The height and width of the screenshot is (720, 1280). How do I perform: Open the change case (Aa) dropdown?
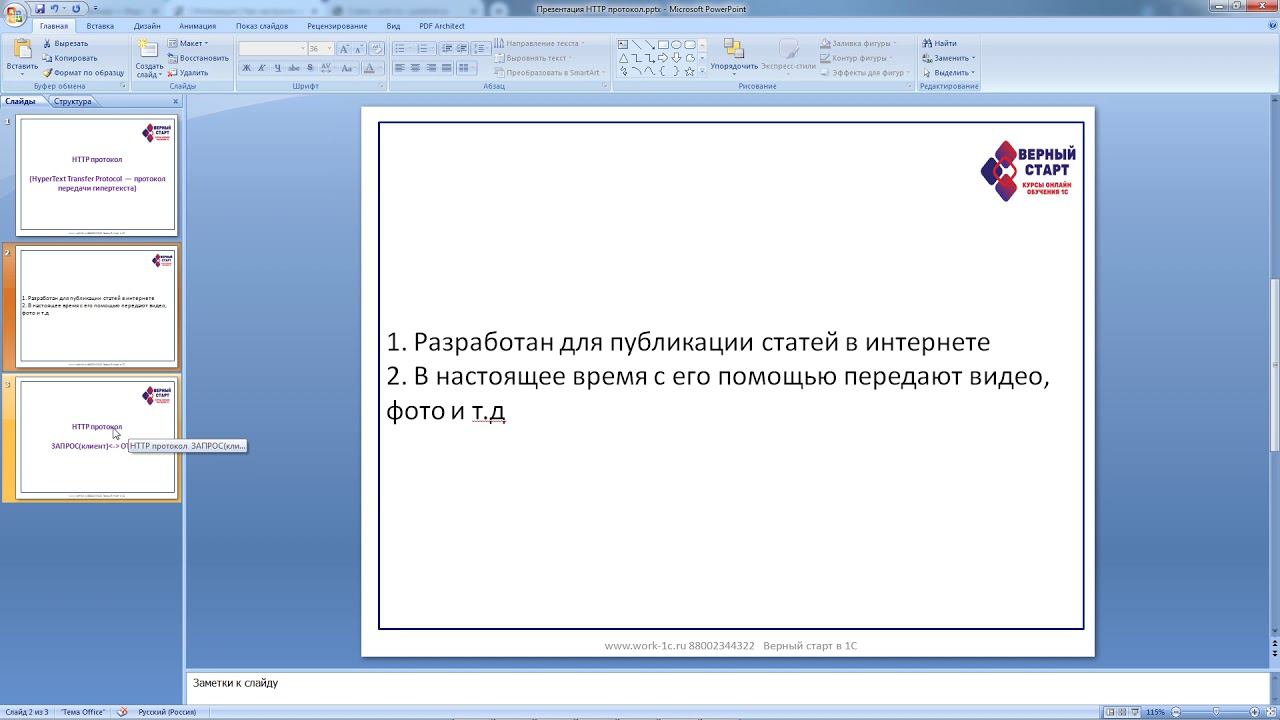point(348,68)
